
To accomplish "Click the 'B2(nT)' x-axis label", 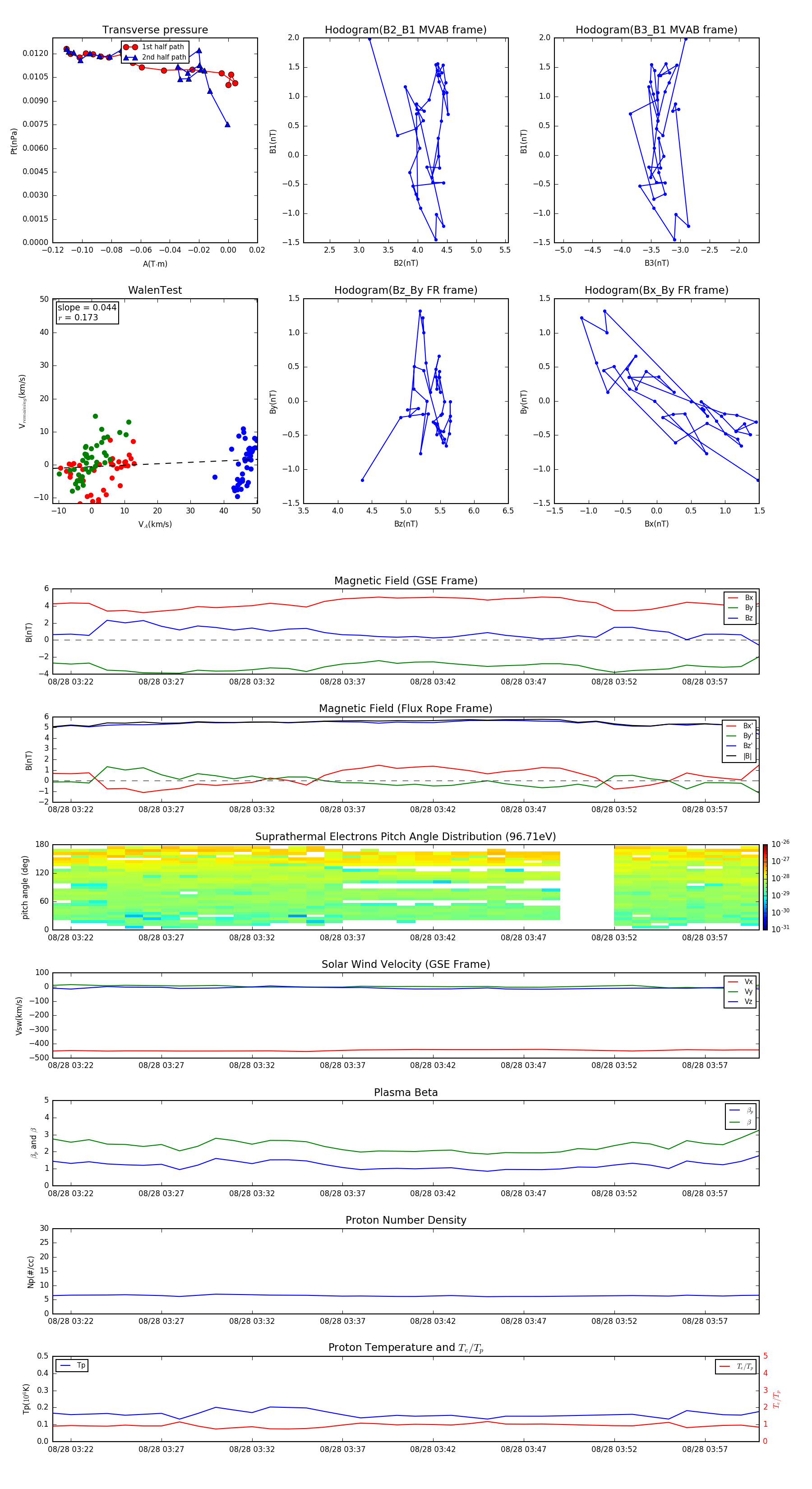I will point(406,263).
